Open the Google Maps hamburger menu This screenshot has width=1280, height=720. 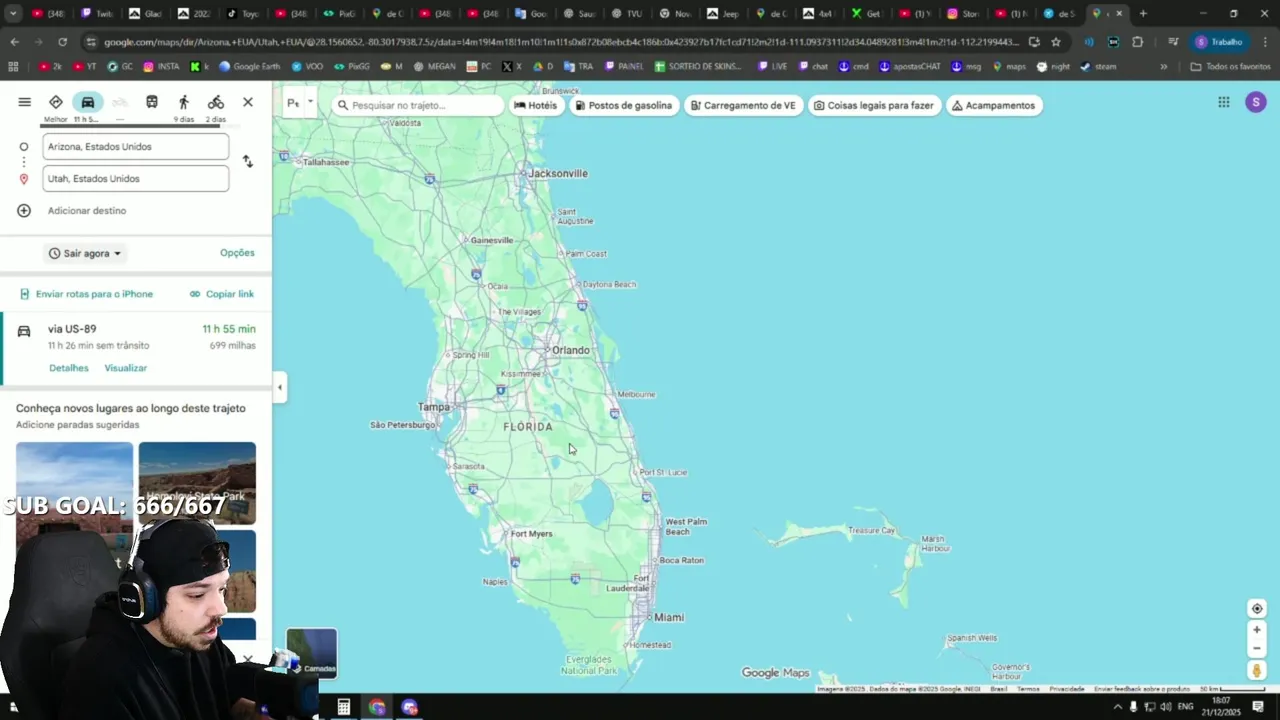tap(25, 102)
